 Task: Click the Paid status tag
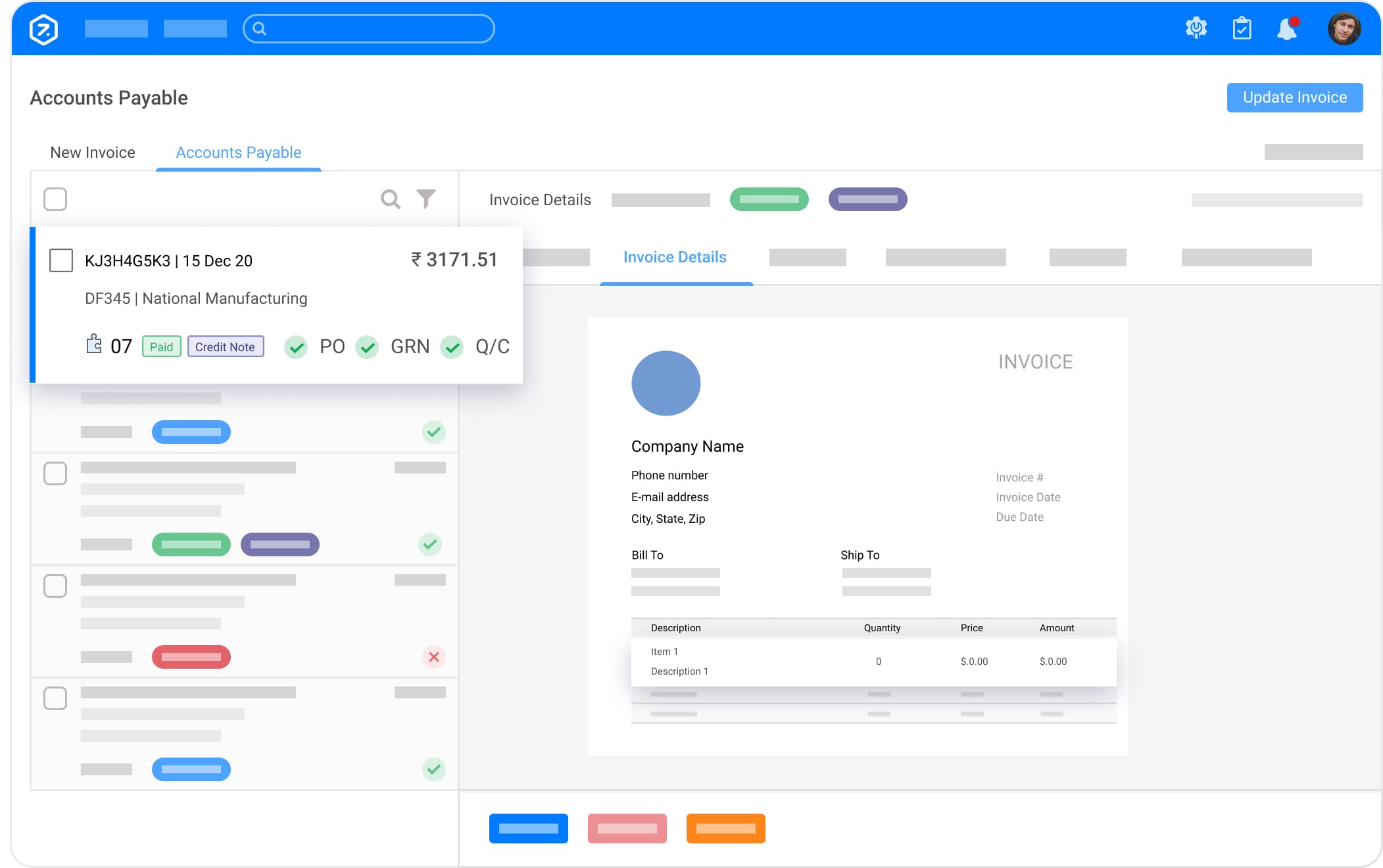pos(161,347)
